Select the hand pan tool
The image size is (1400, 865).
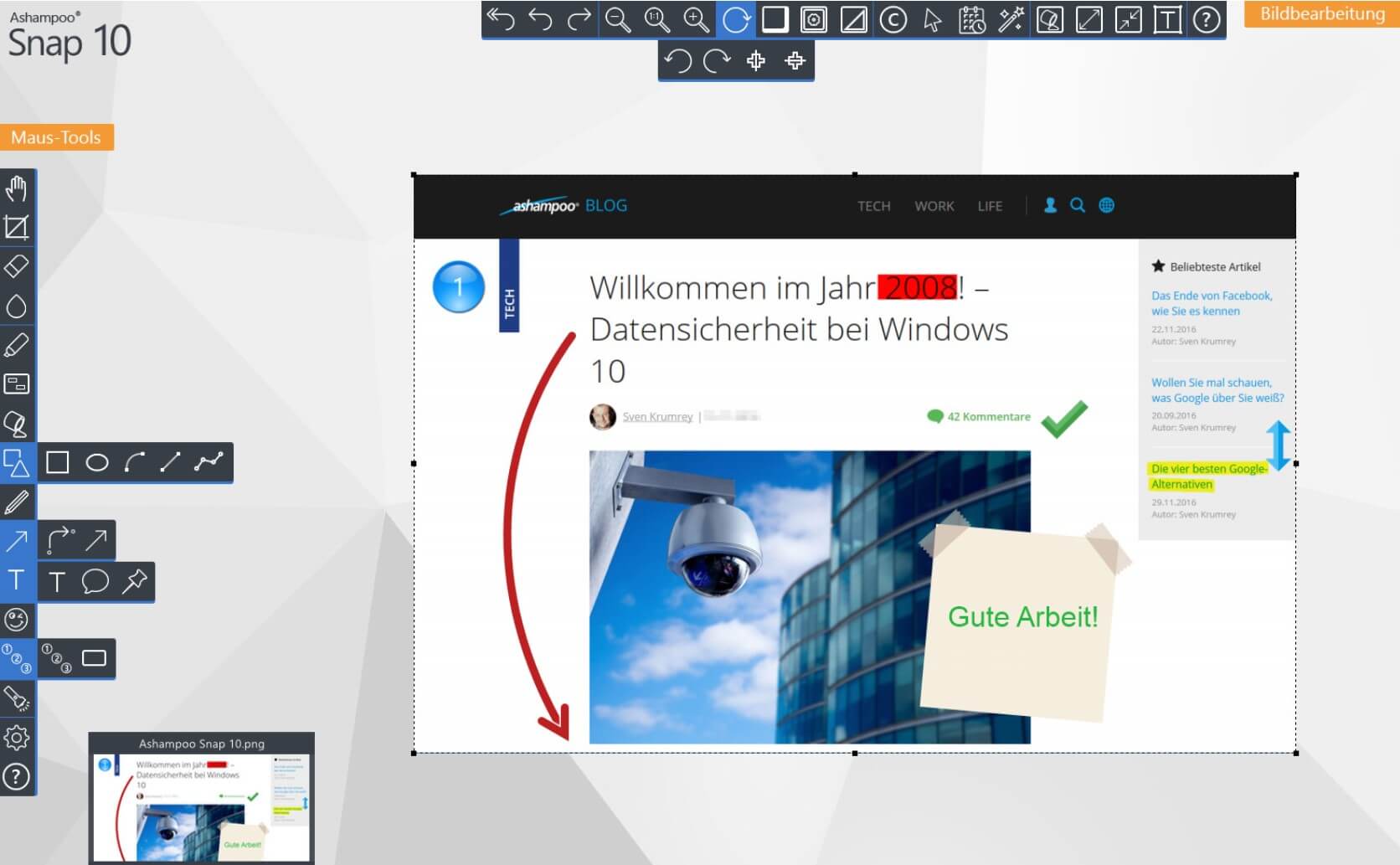pyautogui.click(x=17, y=188)
